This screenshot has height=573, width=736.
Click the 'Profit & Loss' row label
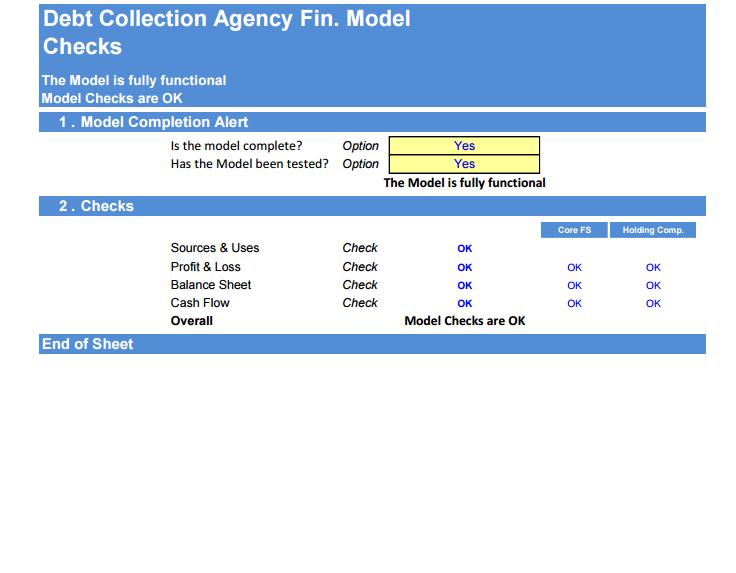click(x=206, y=267)
